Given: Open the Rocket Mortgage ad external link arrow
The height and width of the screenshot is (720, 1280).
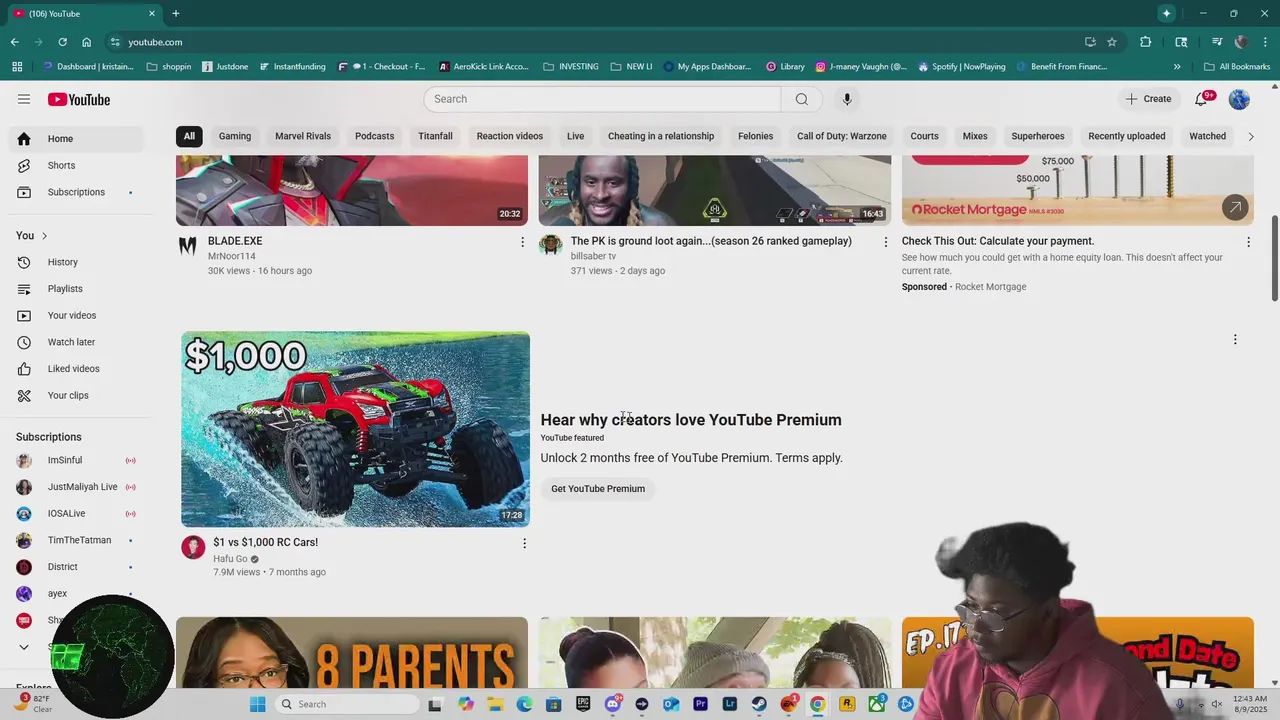Looking at the screenshot, I should tap(1235, 207).
